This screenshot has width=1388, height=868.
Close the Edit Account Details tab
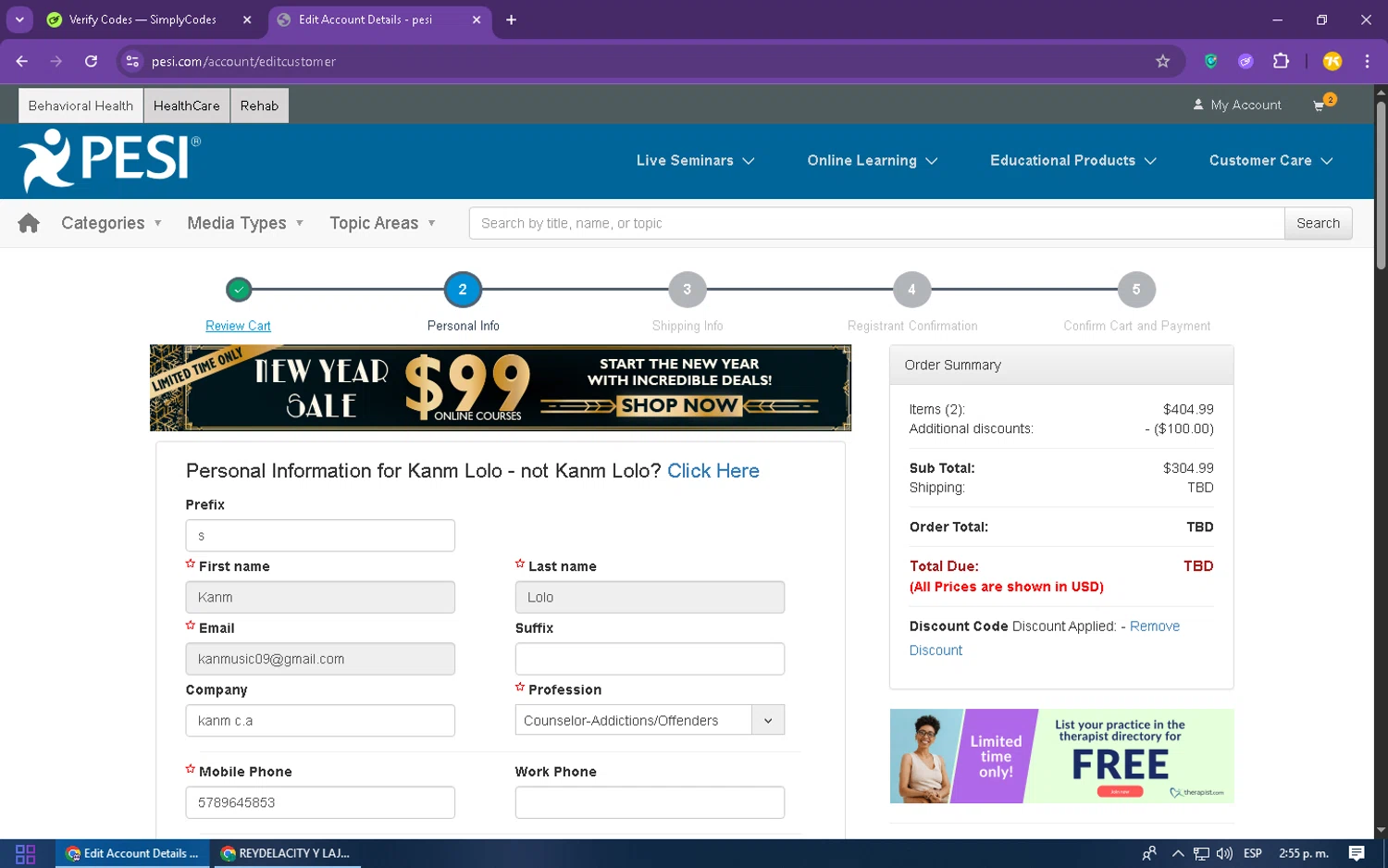[x=477, y=19]
